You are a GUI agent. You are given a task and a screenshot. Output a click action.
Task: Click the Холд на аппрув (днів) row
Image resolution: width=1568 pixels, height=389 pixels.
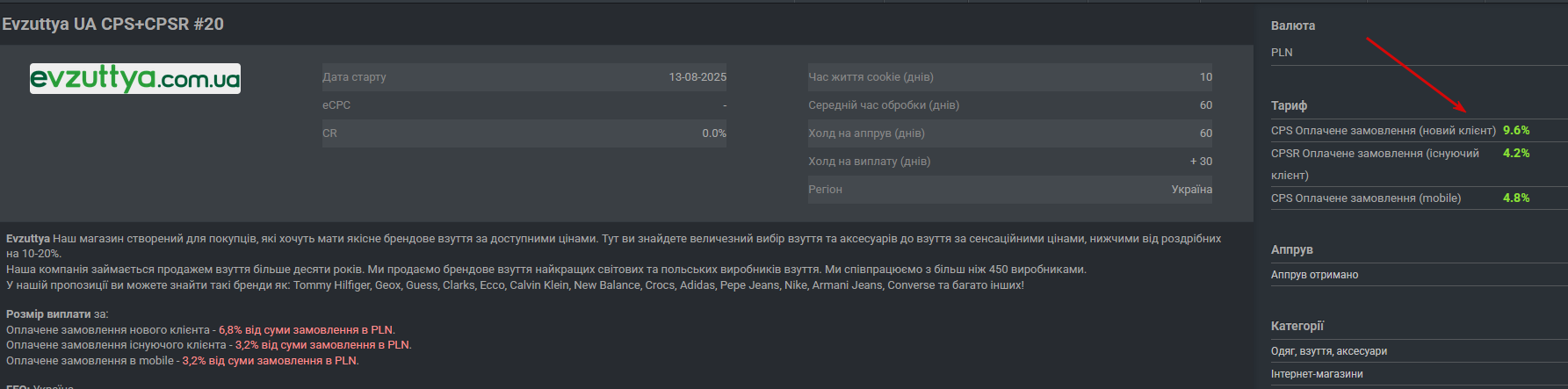click(1009, 133)
